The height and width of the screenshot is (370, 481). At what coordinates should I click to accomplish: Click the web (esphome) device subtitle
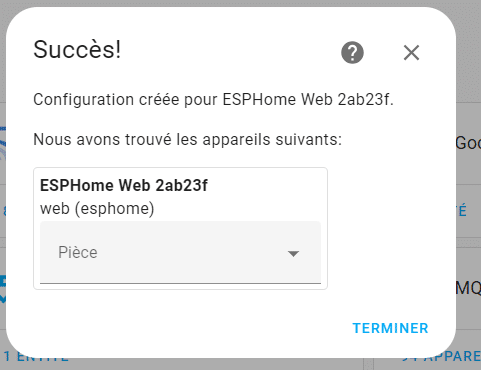97,209
